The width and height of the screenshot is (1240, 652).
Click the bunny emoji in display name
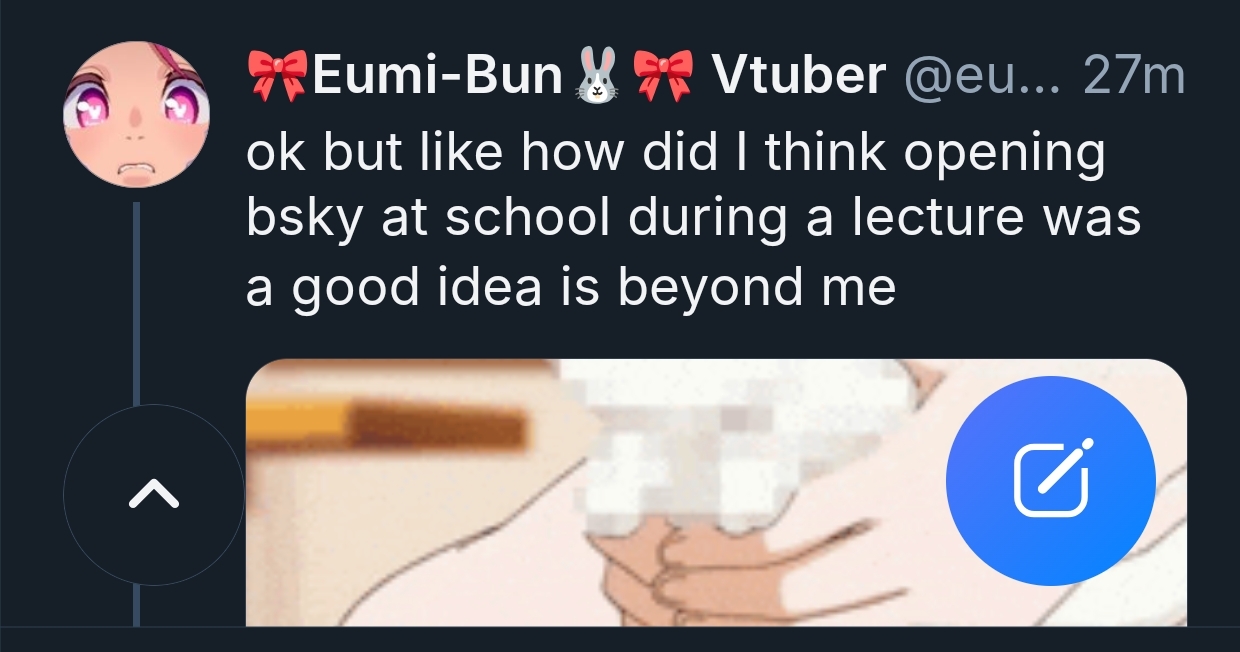click(598, 75)
